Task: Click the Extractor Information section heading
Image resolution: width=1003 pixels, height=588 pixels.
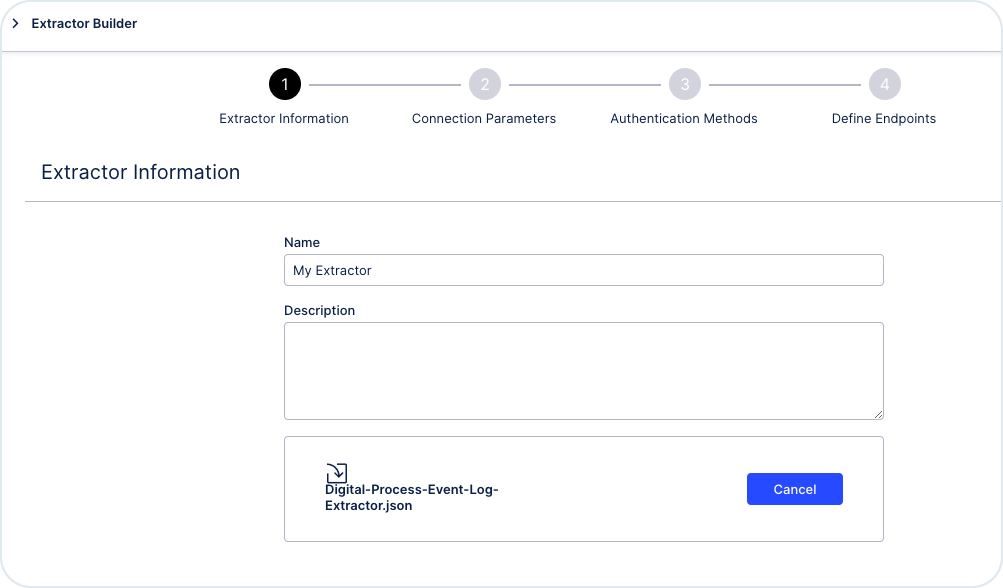Action: coord(141,172)
